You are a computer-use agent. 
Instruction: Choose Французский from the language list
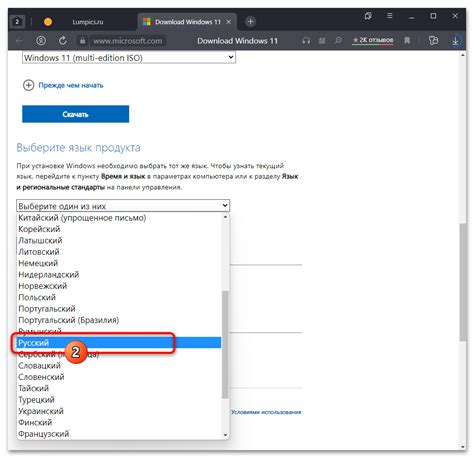click(x=119, y=434)
